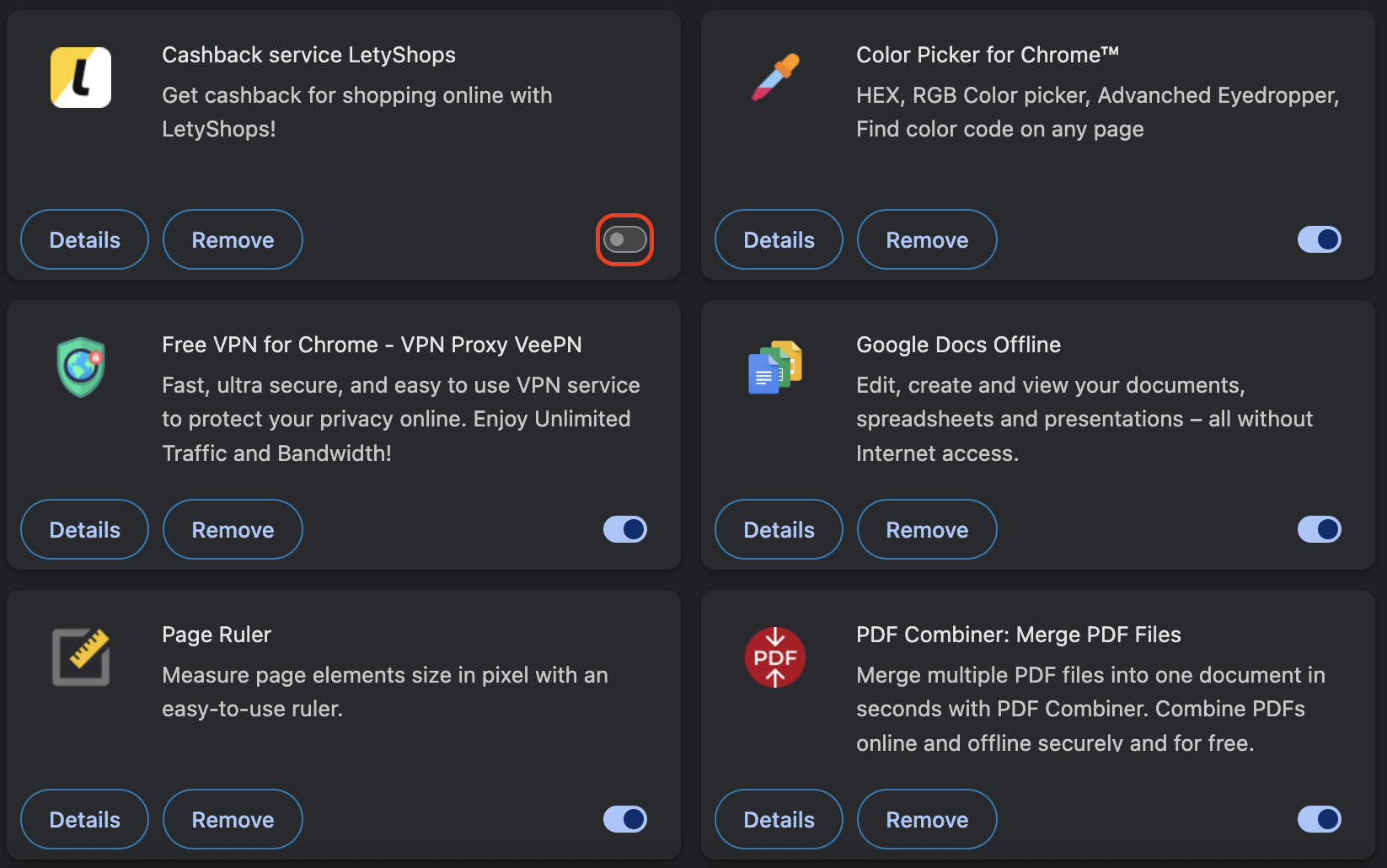Viewport: 1387px width, 868px height.
Task: Open Details for Cashback service LetyShops
Action: tap(84, 239)
